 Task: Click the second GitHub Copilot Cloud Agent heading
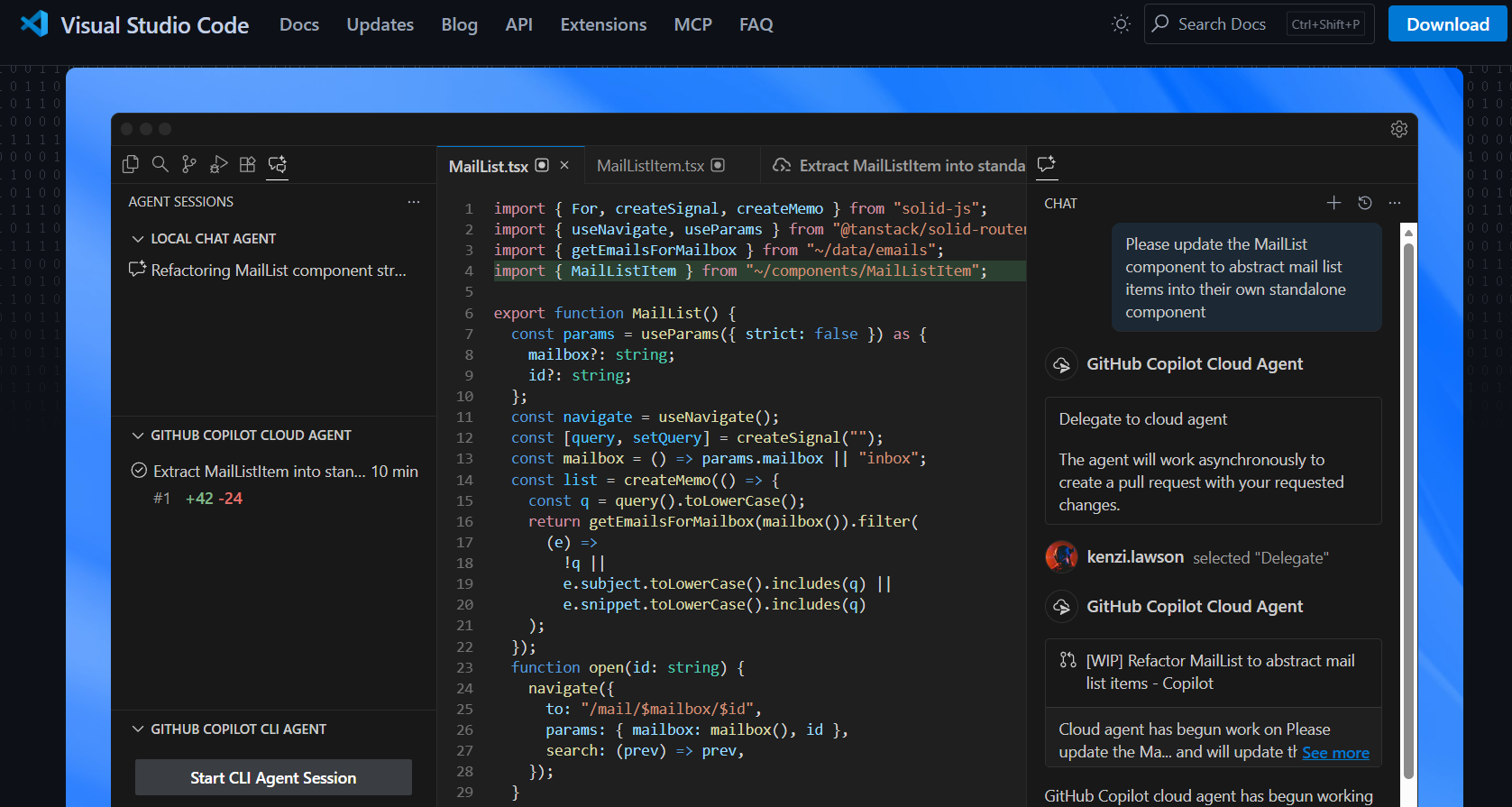tap(1195, 607)
